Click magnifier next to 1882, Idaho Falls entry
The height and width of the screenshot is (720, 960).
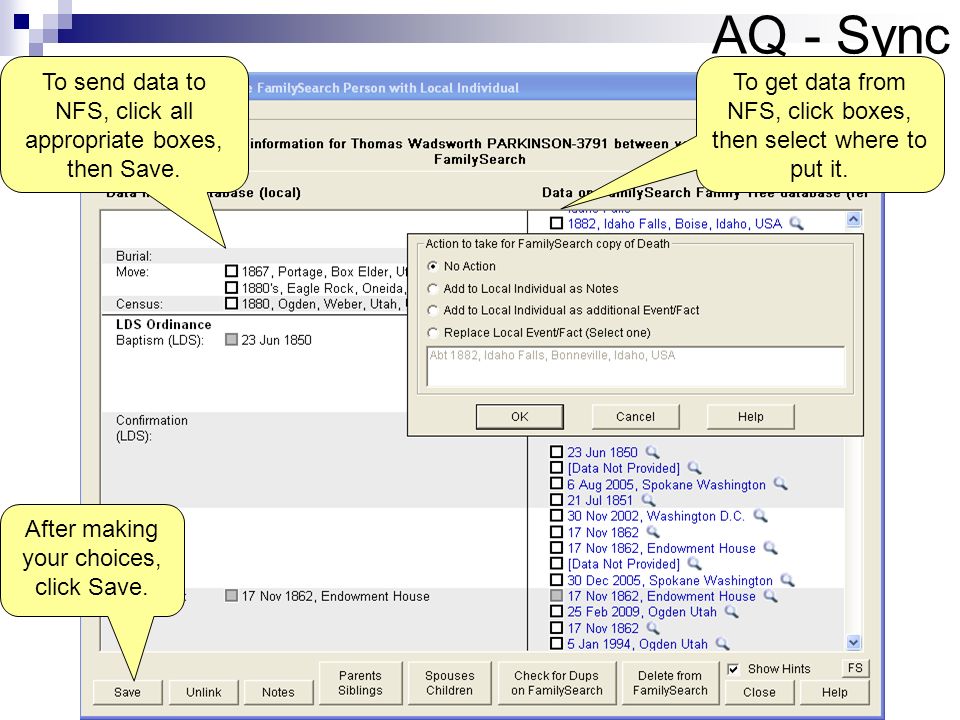tap(796, 223)
